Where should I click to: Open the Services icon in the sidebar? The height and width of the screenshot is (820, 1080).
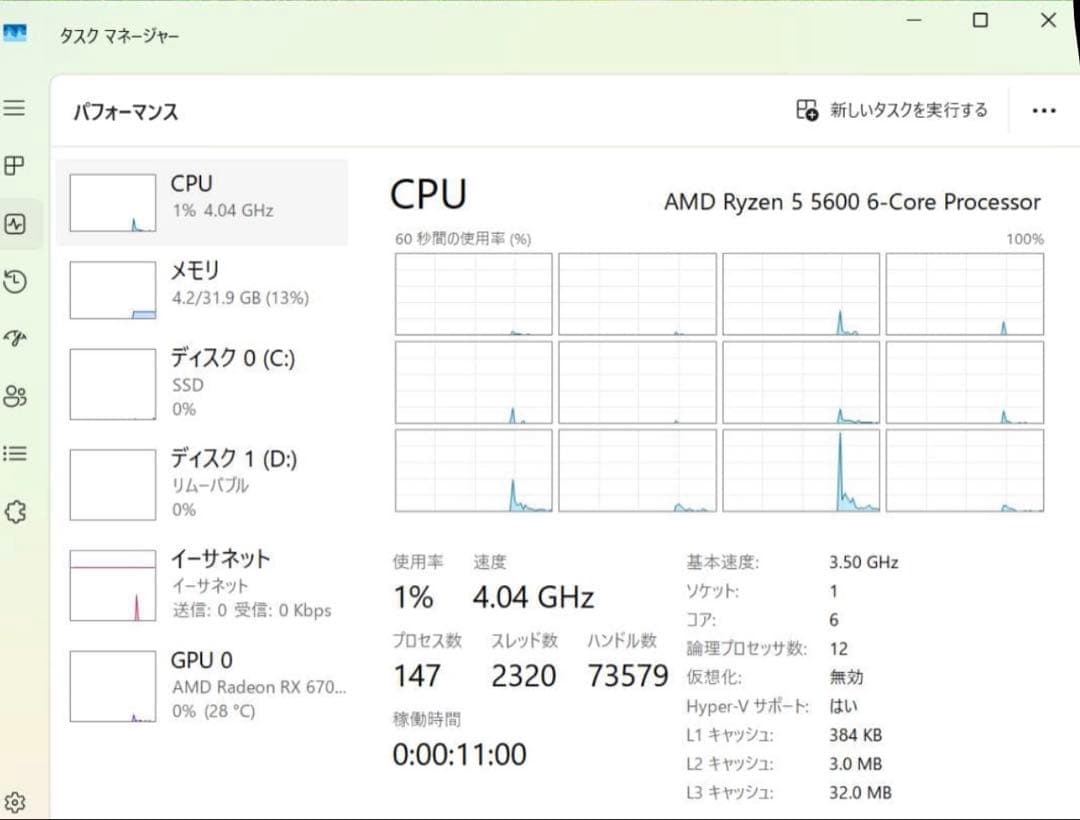15,511
